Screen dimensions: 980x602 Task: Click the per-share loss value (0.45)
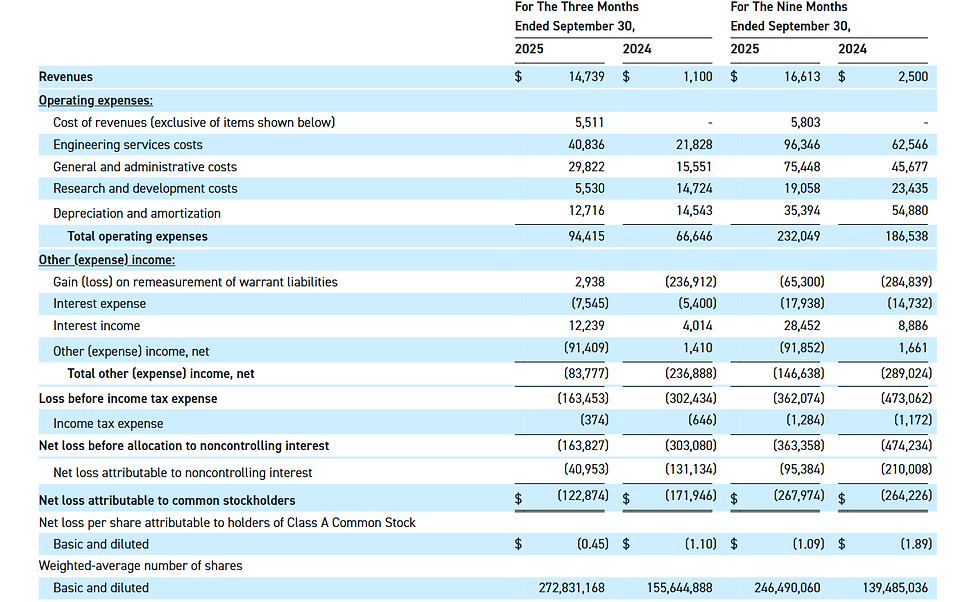click(x=592, y=544)
